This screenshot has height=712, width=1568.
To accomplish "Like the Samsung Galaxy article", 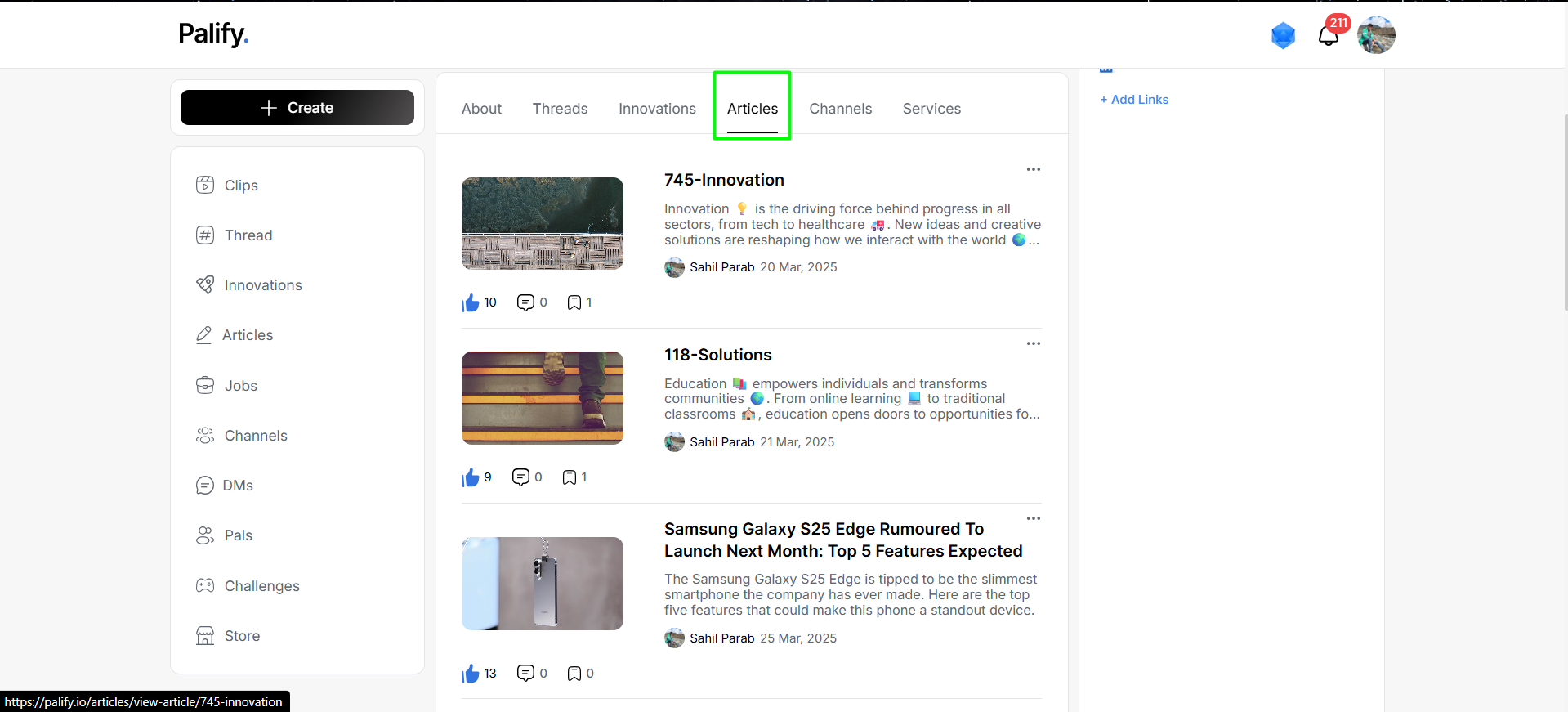I will (471, 674).
